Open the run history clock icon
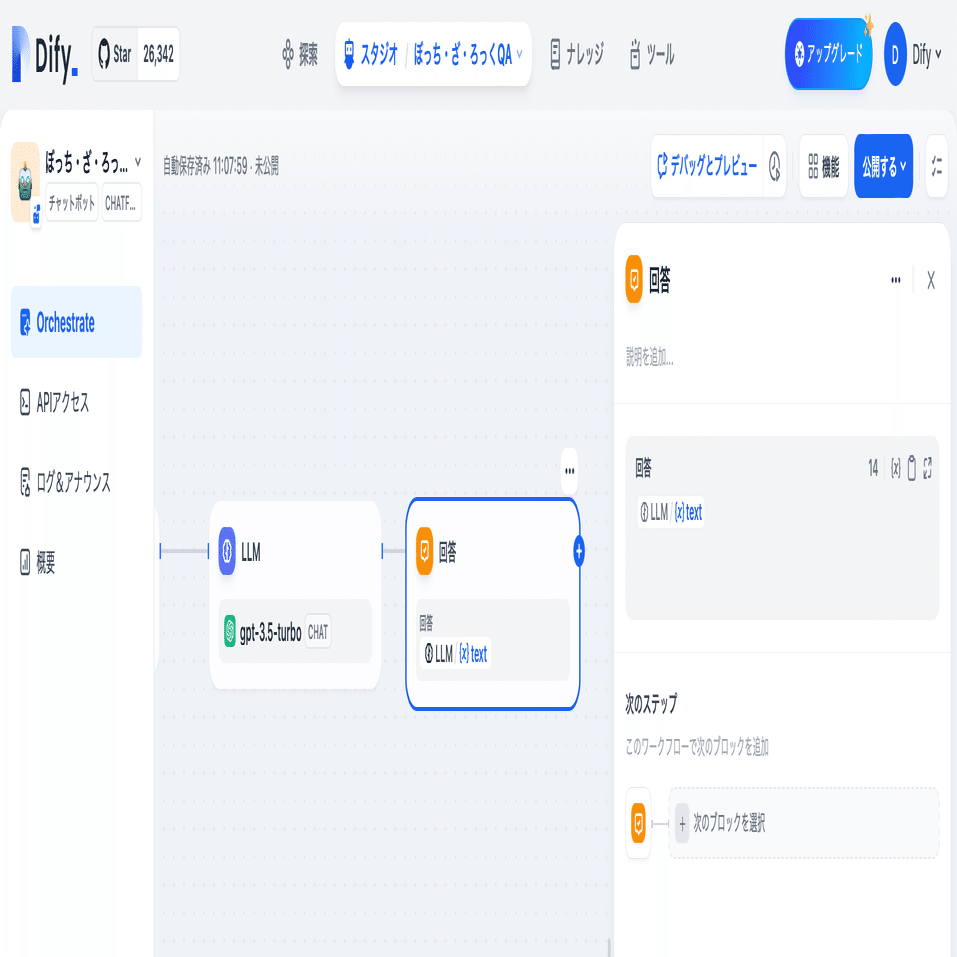This screenshot has height=957, width=957. (774, 166)
